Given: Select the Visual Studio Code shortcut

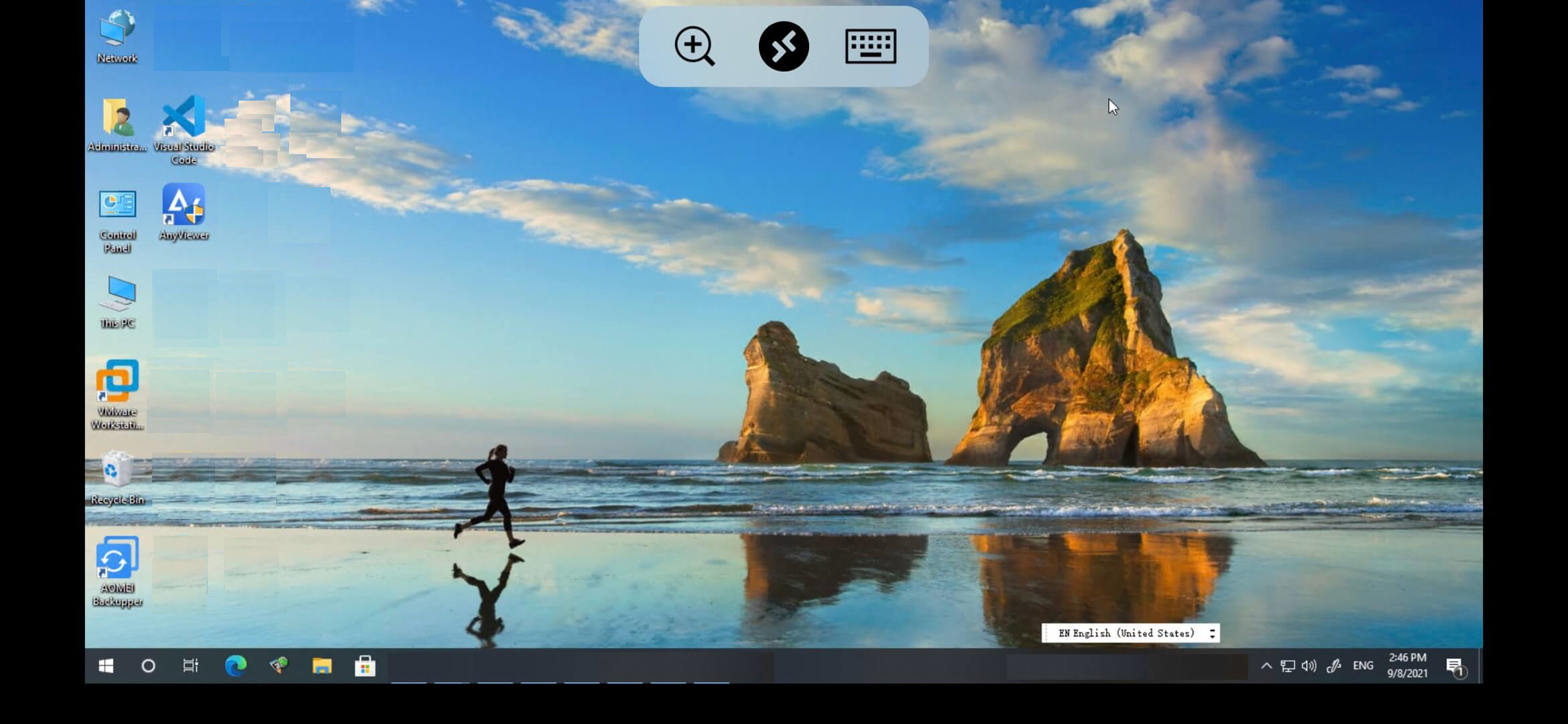Looking at the screenshot, I should coord(184,130).
